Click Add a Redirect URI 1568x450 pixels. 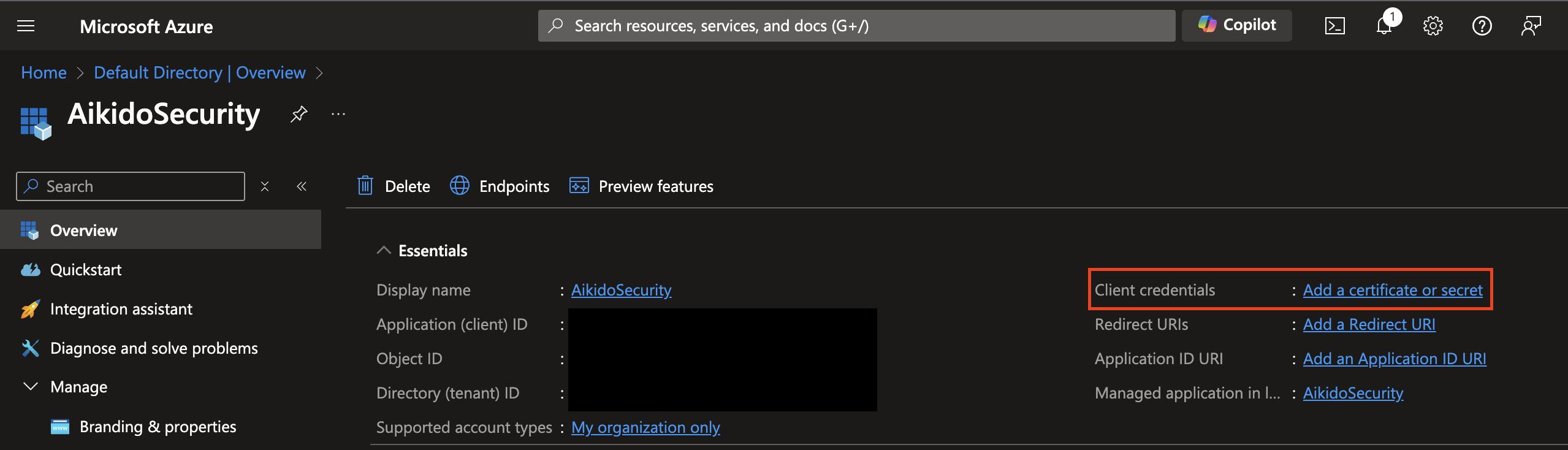click(1369, 324)
